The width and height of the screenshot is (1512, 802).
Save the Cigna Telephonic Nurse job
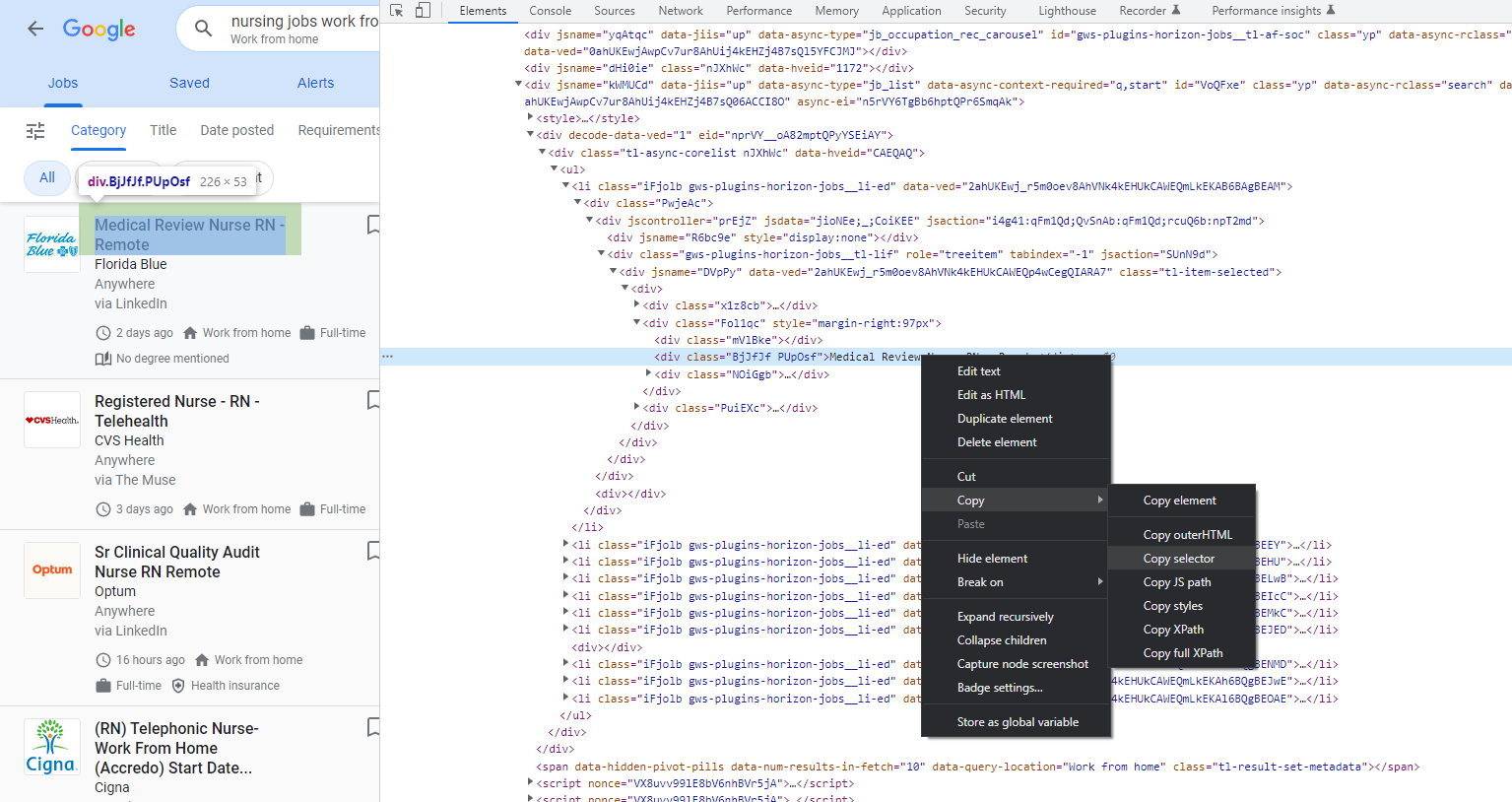(x=373, y=727)
